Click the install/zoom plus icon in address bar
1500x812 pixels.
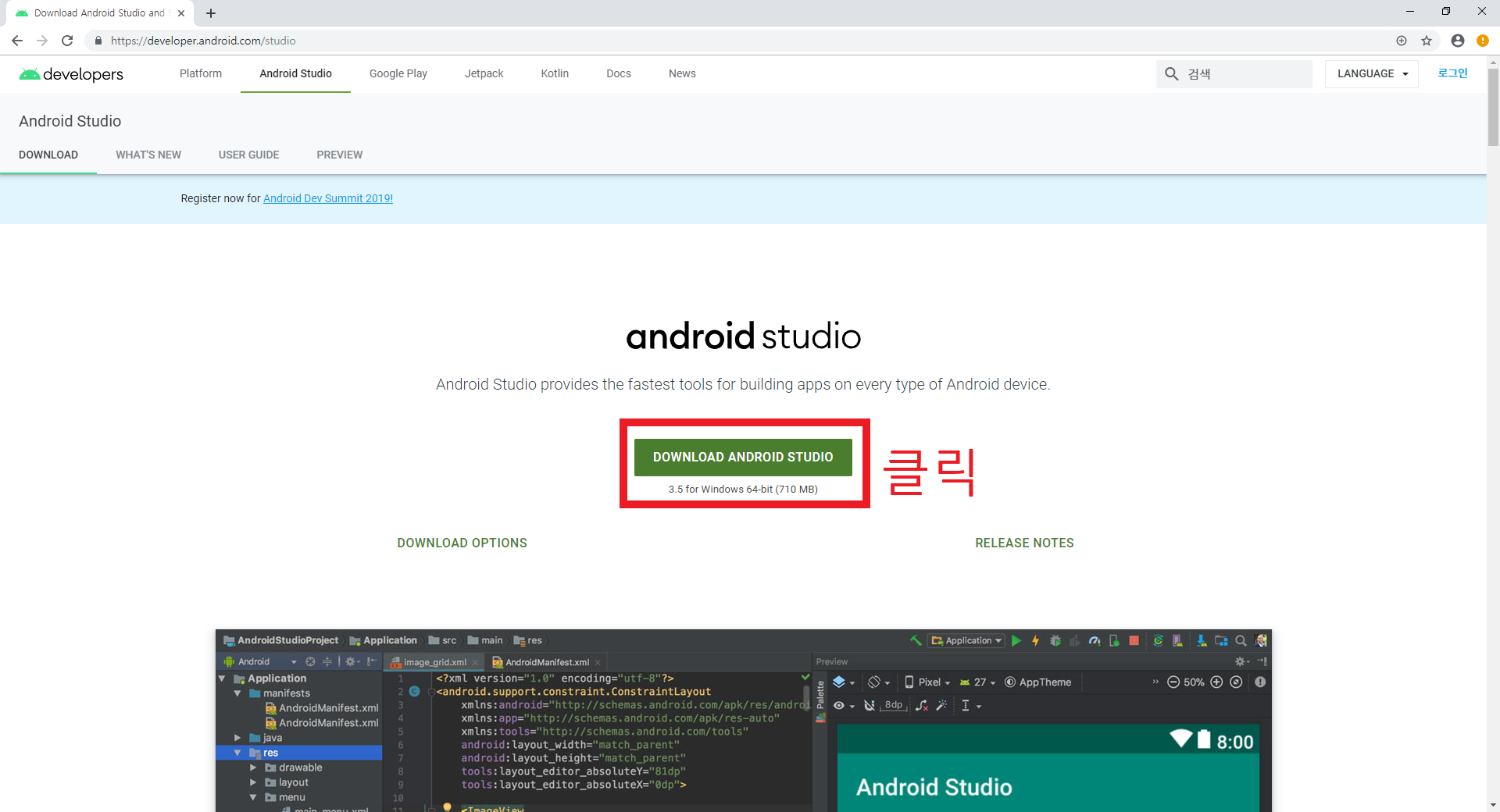[x=1402, y=41]
